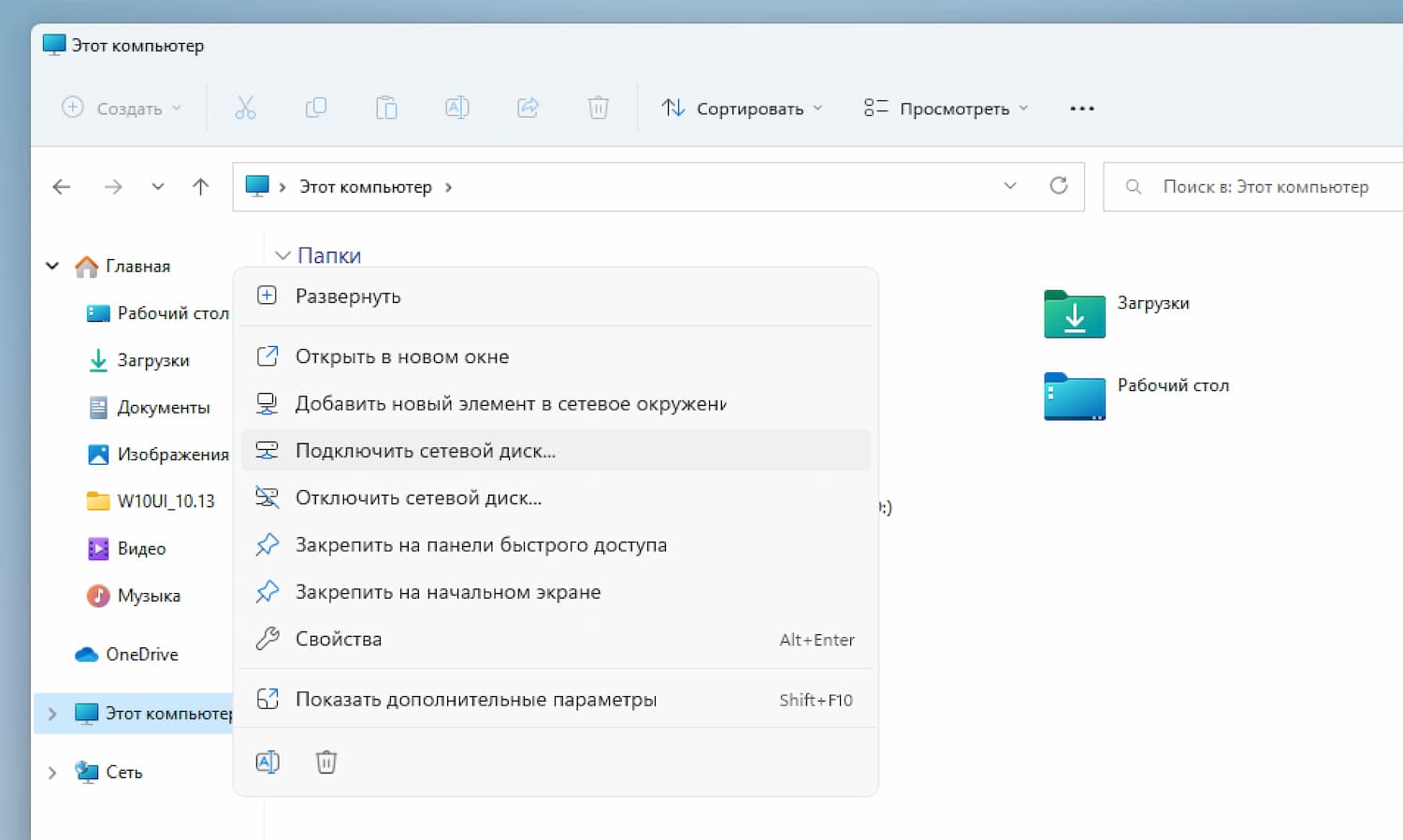Image resolution: width=1403 pixels, height=840 pixels.
Task: Select Свойства in the context menu
Action: tap(339, 640)
